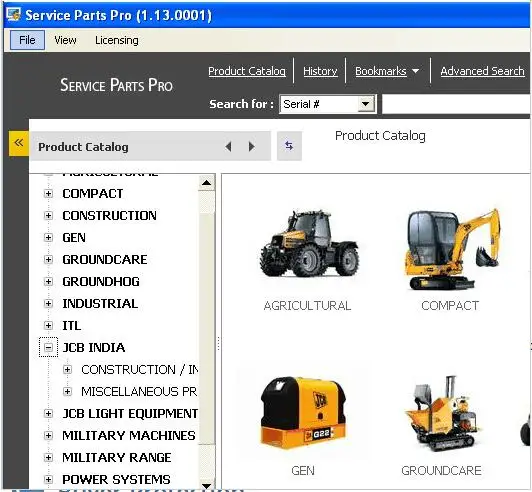The image size is (532, 492).
Task: Click into the search text field
Action: [x=456, y=104]
